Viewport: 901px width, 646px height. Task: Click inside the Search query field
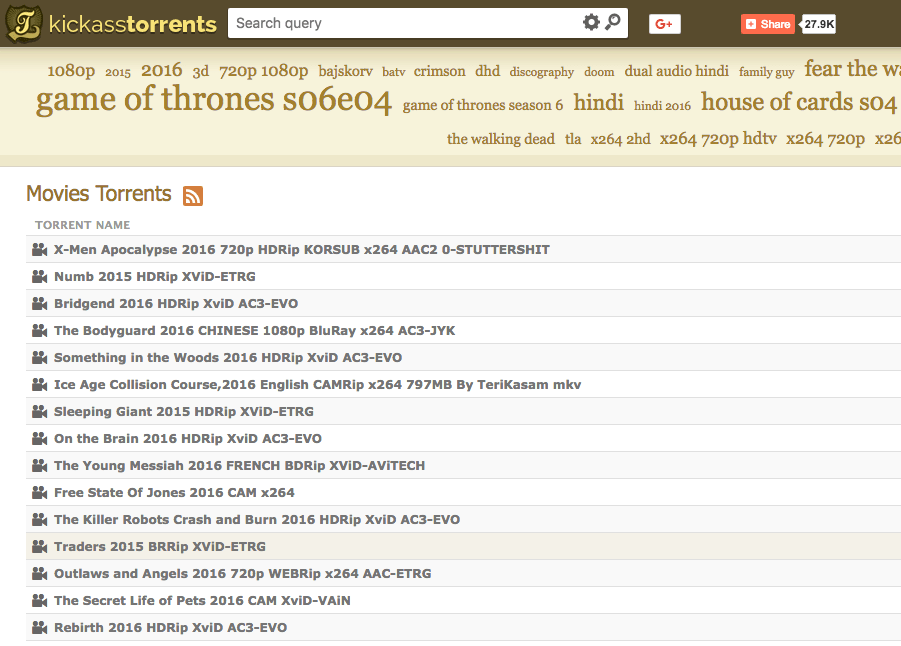click(x=400, y=21)
